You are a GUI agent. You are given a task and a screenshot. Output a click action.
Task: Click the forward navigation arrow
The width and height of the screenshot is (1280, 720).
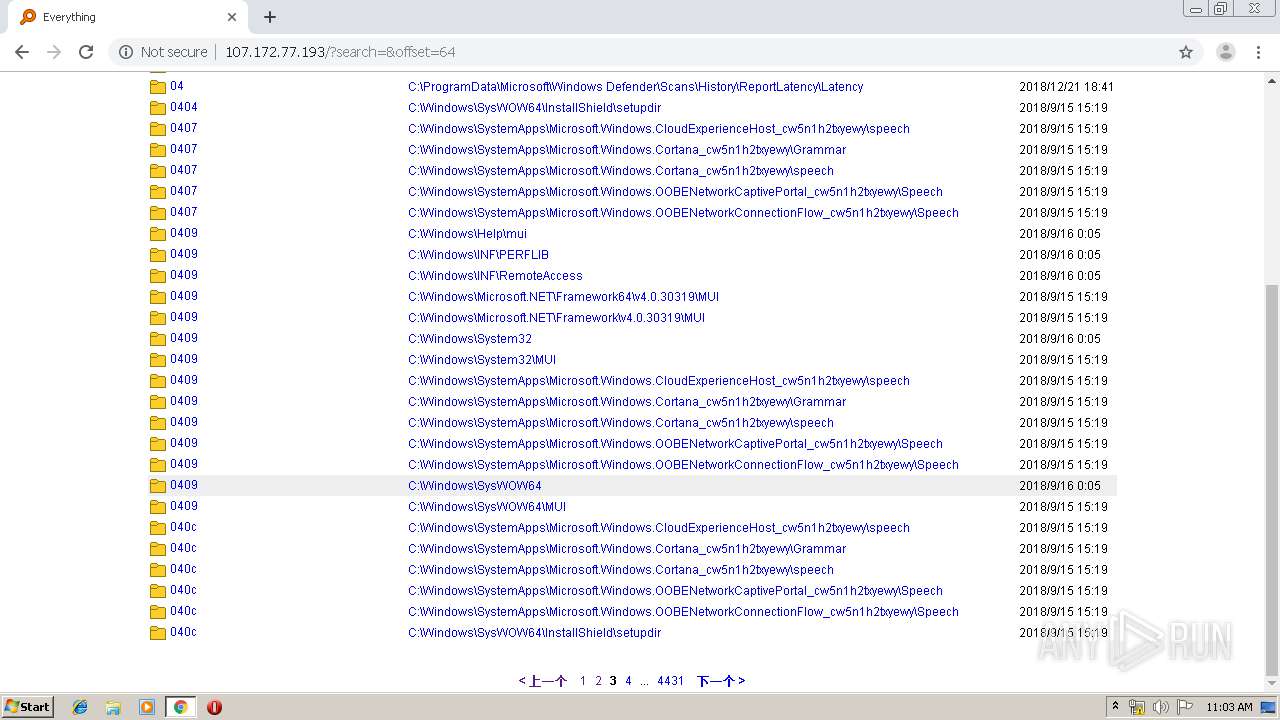click(x=54, y=52)
